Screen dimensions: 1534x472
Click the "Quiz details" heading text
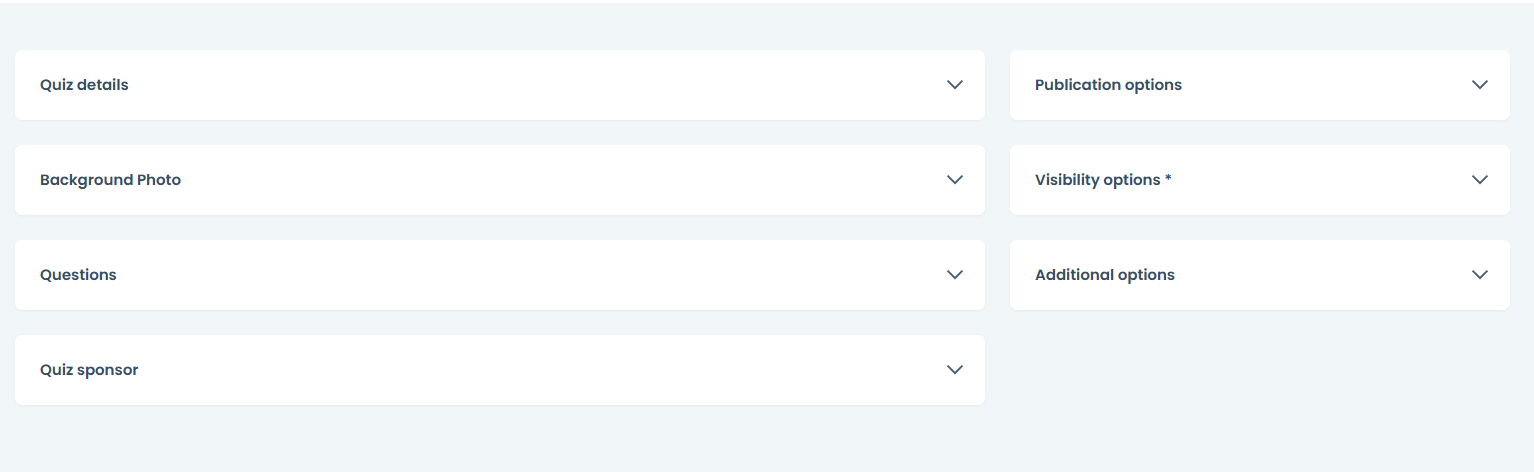[84, 85]
